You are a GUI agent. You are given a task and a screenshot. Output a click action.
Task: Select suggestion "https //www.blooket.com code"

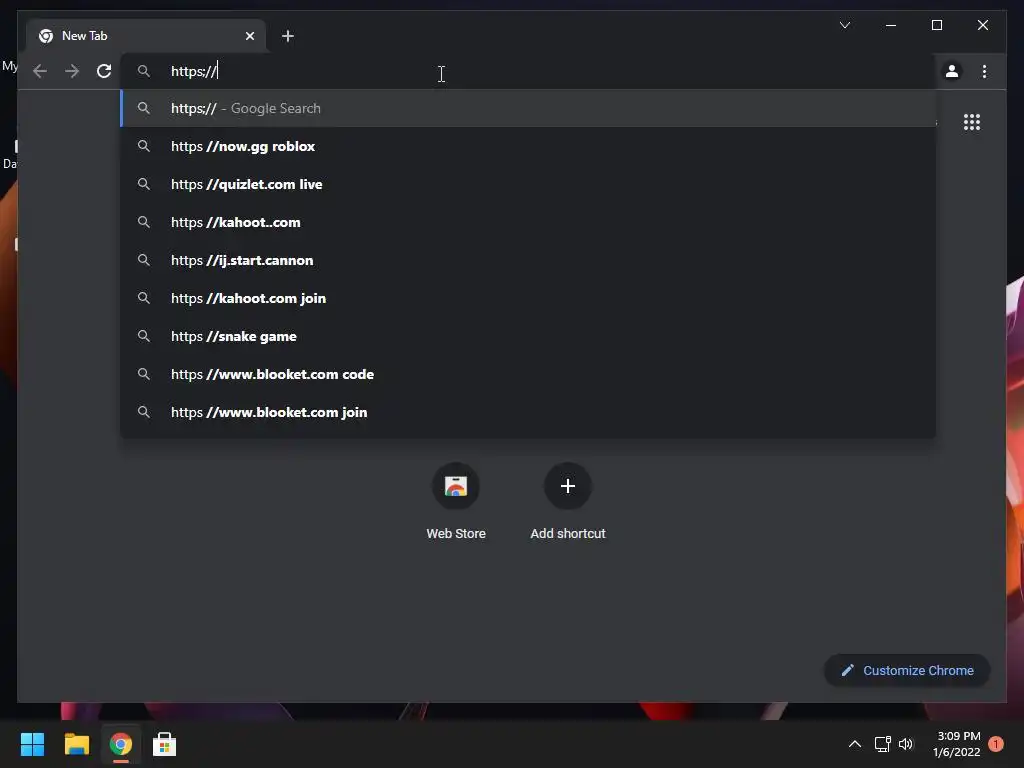tap(528, 374)
